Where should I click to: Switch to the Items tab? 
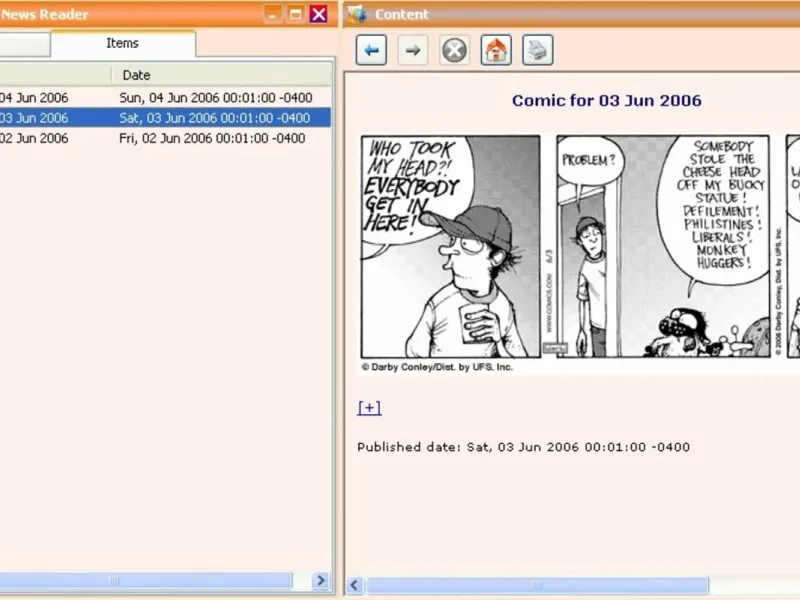tap(122, 43)
